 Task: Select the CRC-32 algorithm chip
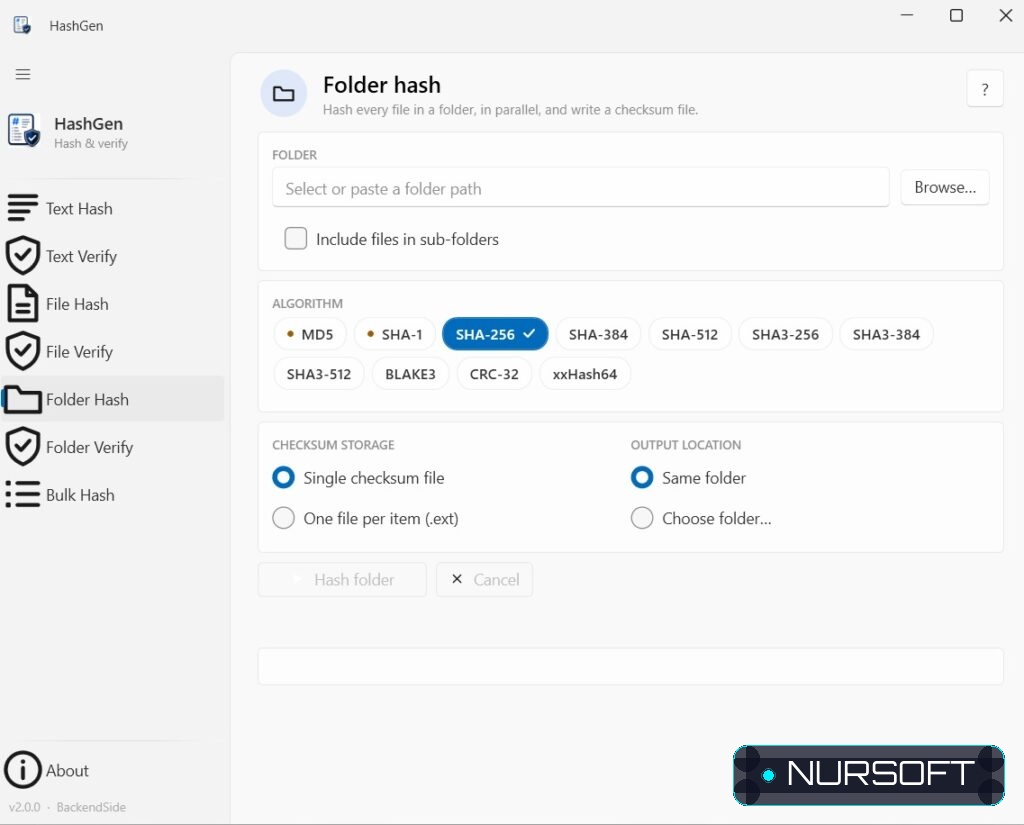tap(494, 374)
